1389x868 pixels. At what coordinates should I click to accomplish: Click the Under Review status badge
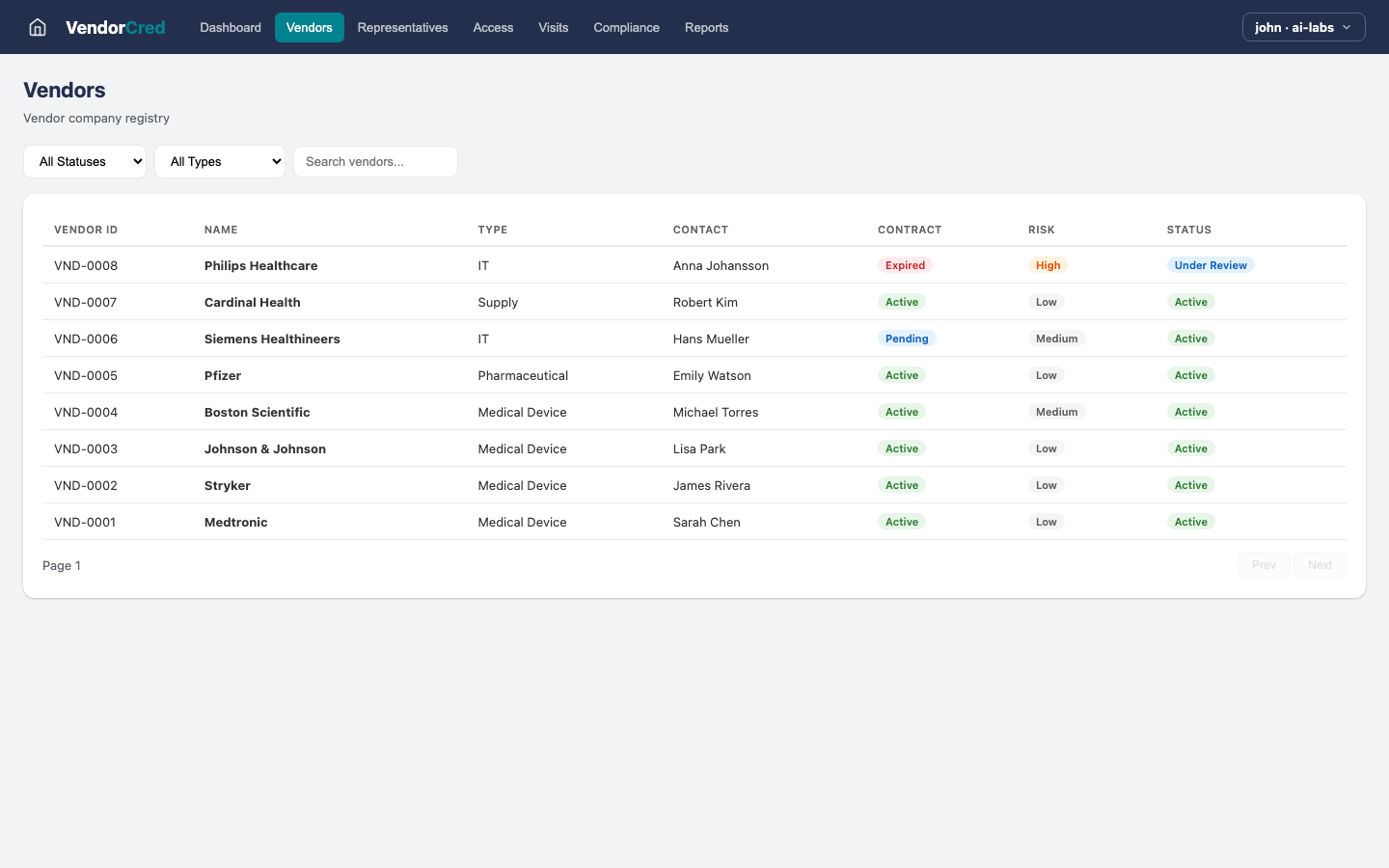tap(1211, 264)
